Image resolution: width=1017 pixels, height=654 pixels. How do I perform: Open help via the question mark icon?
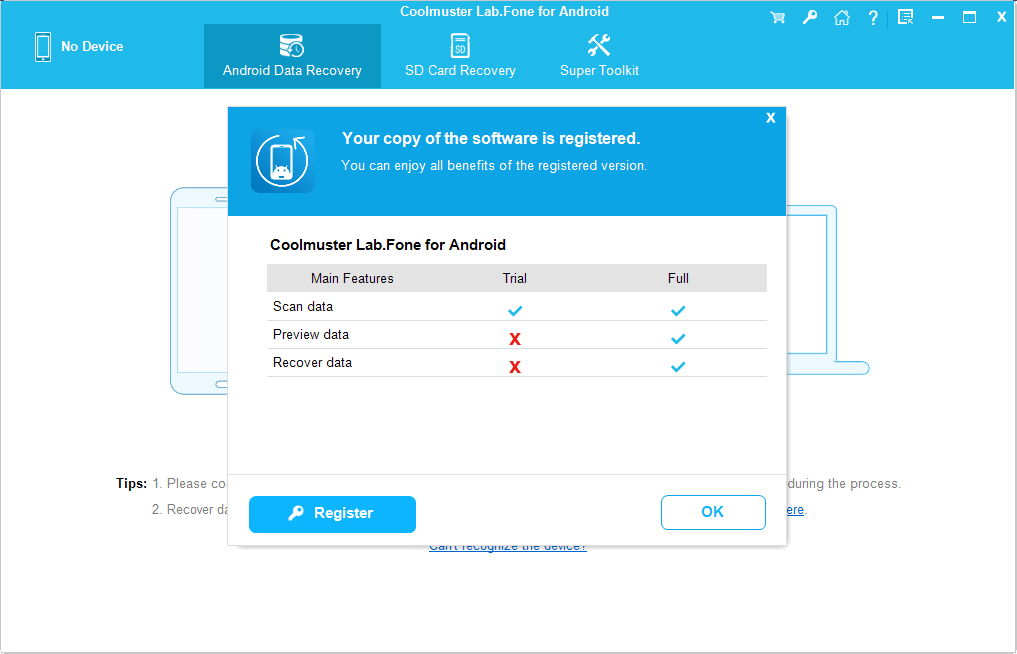873,18
